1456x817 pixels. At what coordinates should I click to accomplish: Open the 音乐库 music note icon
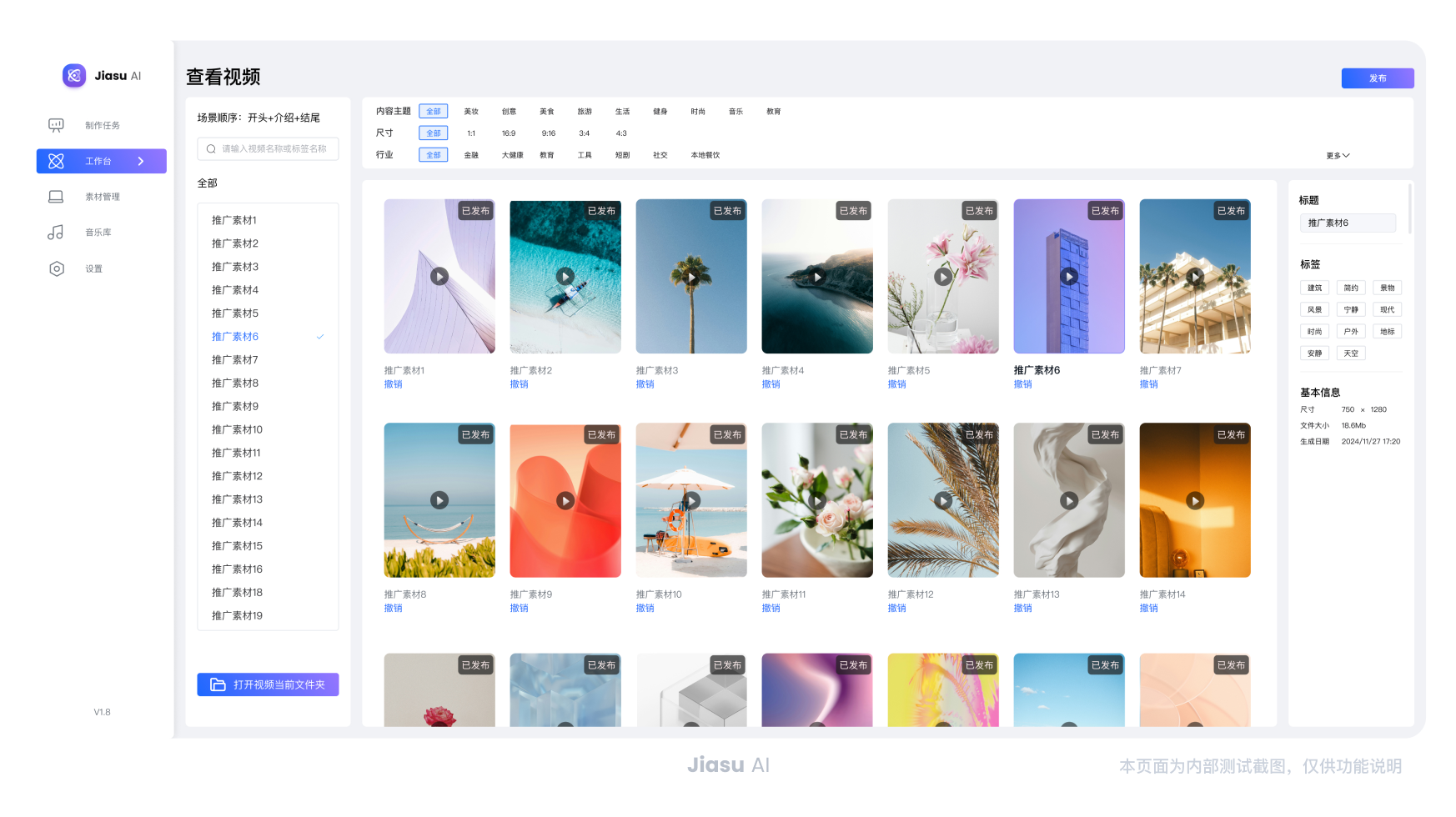pos(56,233)
